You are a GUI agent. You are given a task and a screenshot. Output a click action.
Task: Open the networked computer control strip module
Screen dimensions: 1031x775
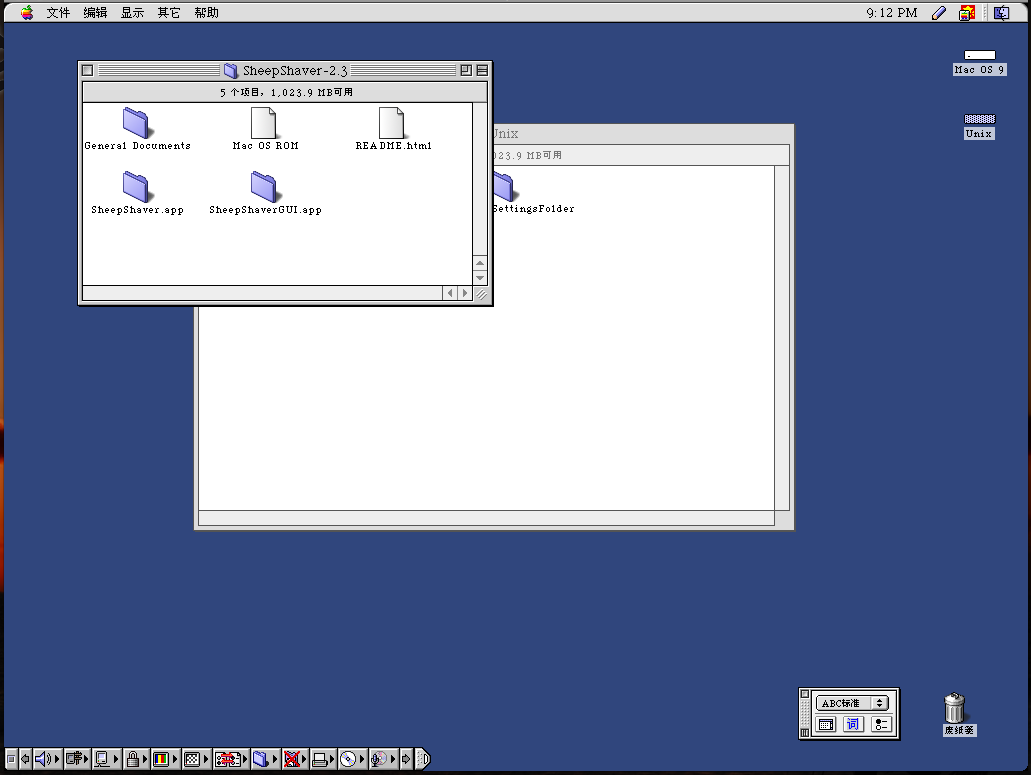click(x=106, y=759)
